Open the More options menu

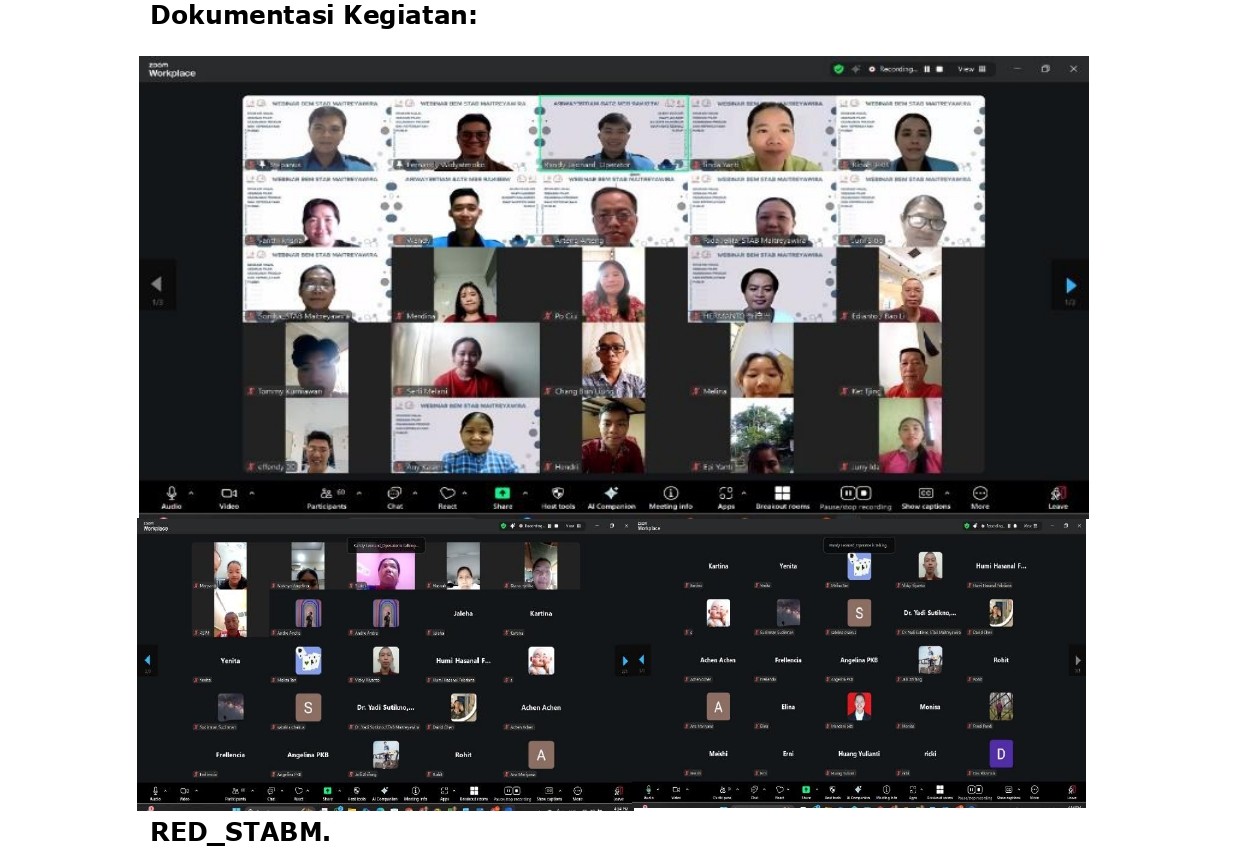tap(980, 494)
